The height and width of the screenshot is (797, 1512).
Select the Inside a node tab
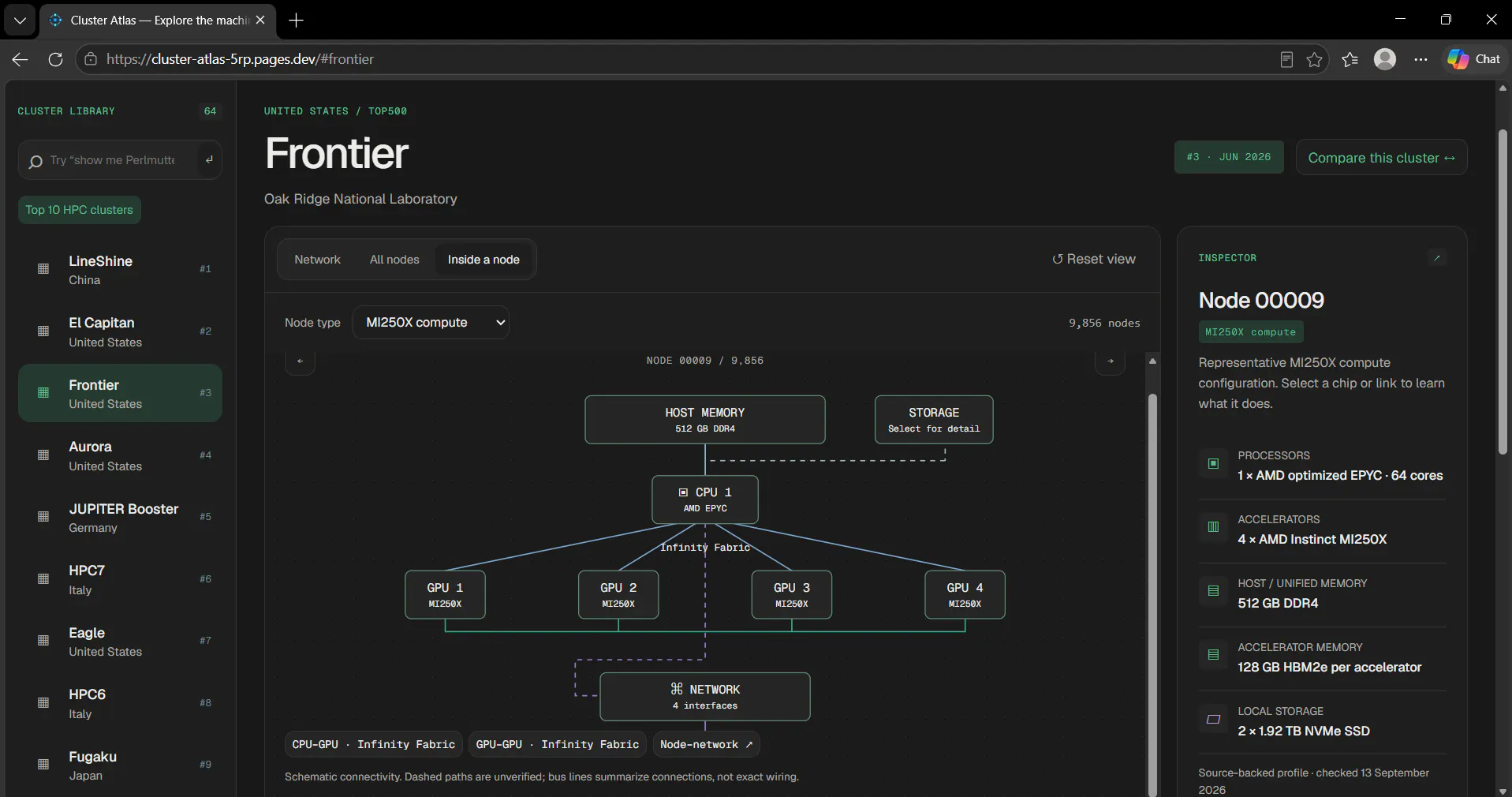[x=483, y=260]
